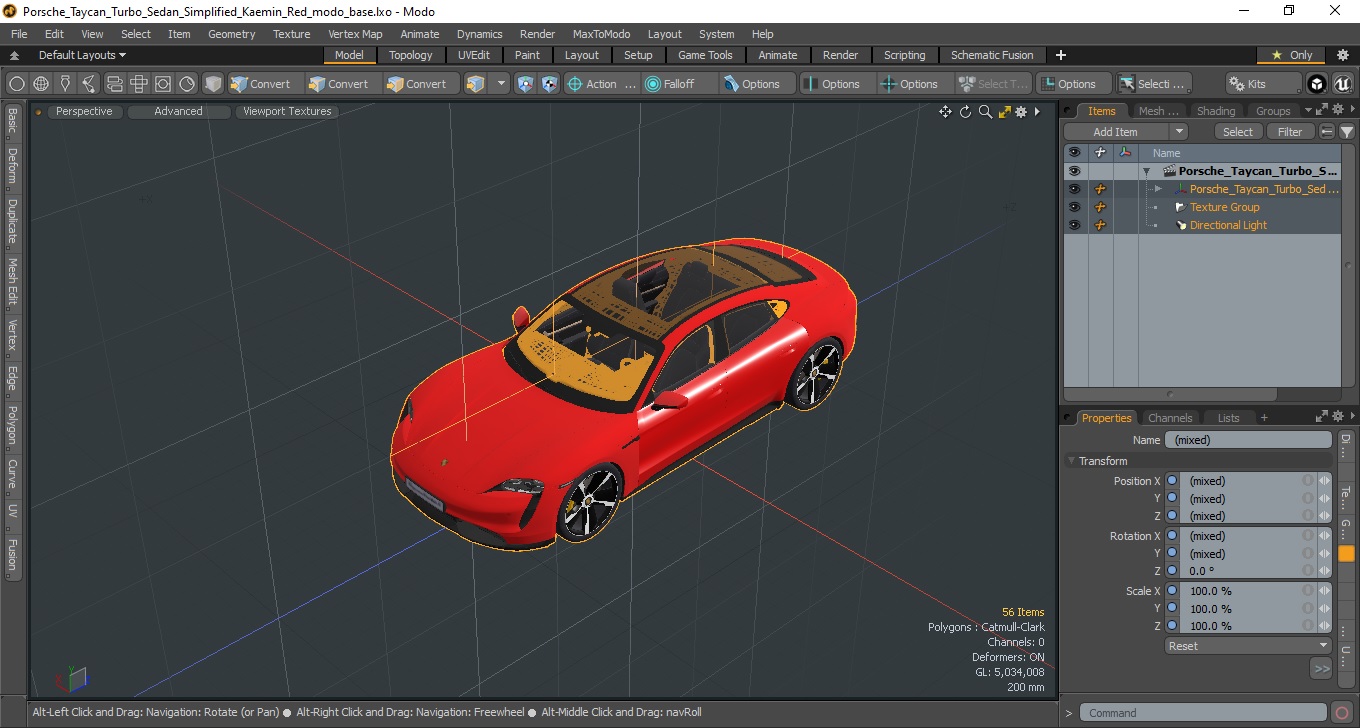This screenshot has height=728, width=1360.
Task: Click the globe mesh icon in toolbar
Action: pos(41,84)
